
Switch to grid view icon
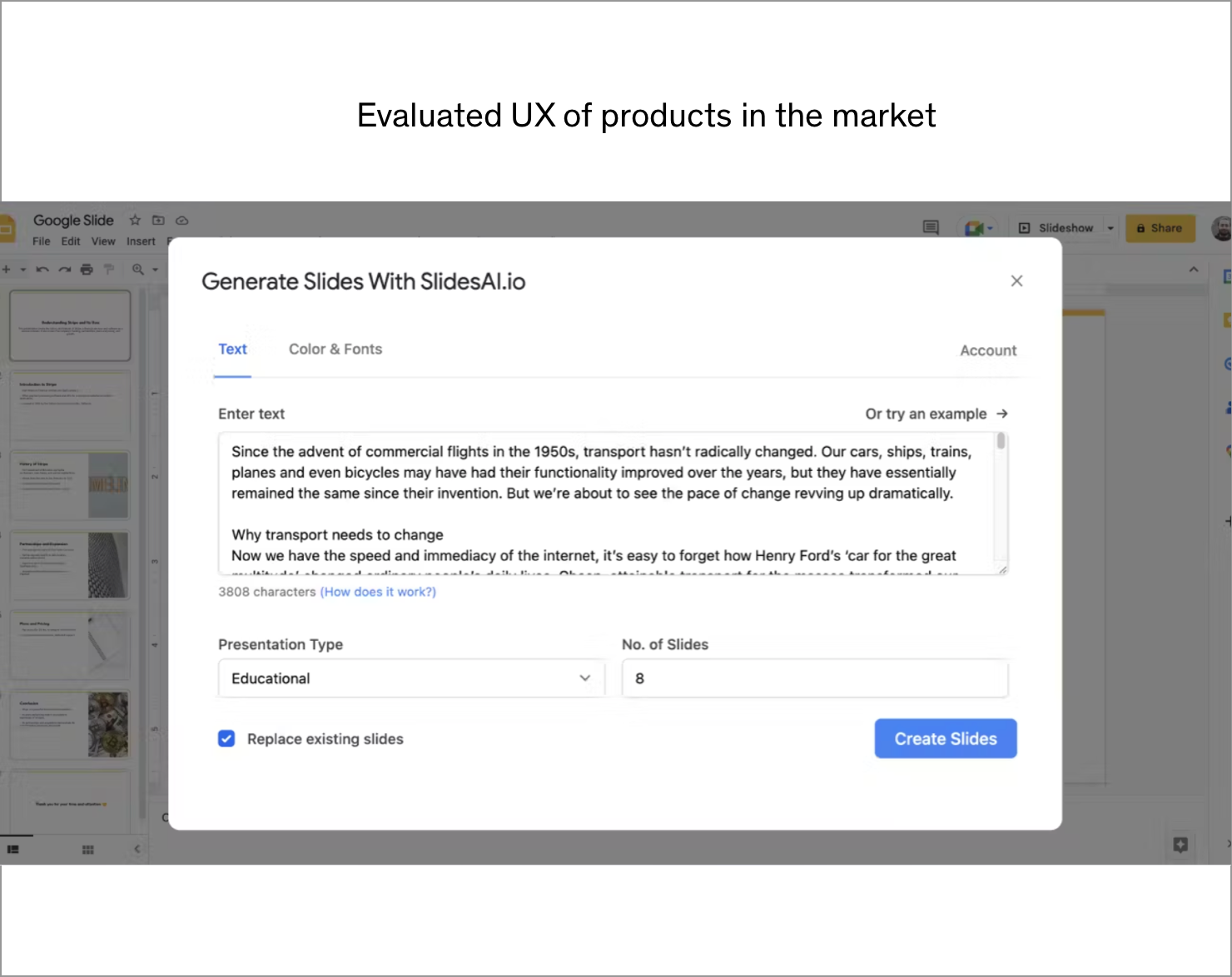[87, 850]
